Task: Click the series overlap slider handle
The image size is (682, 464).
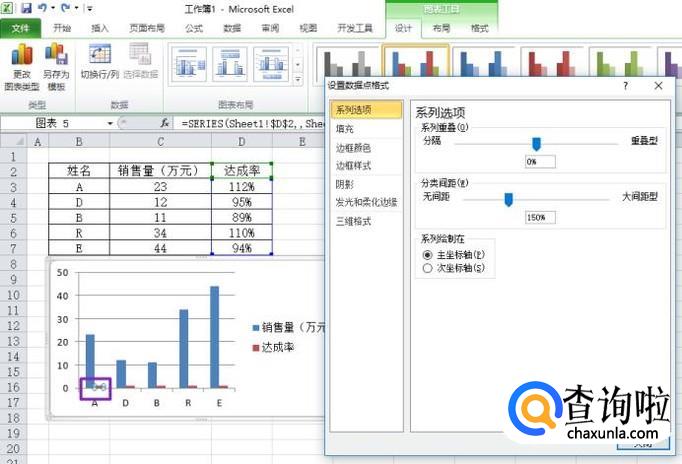Action: [536, 143]
